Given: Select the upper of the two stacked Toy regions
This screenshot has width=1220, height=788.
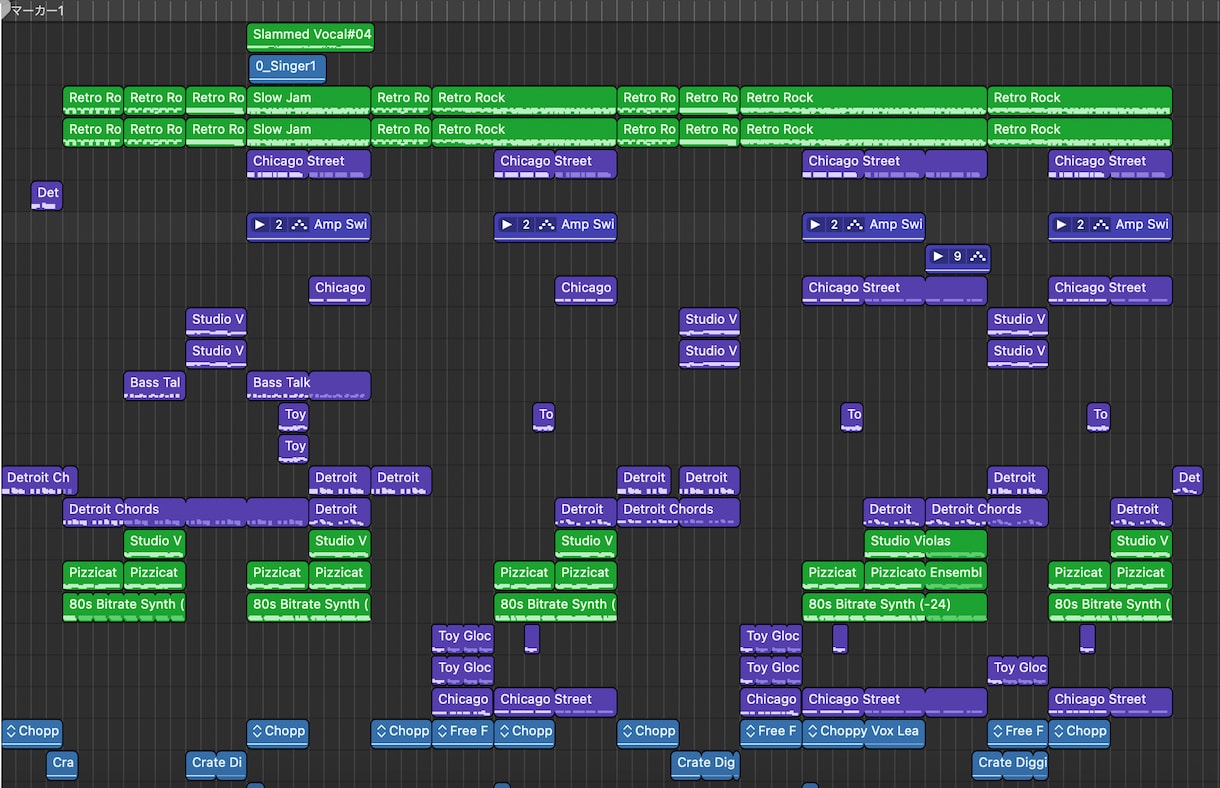Looking at the screenshot, I should (294, 418).
